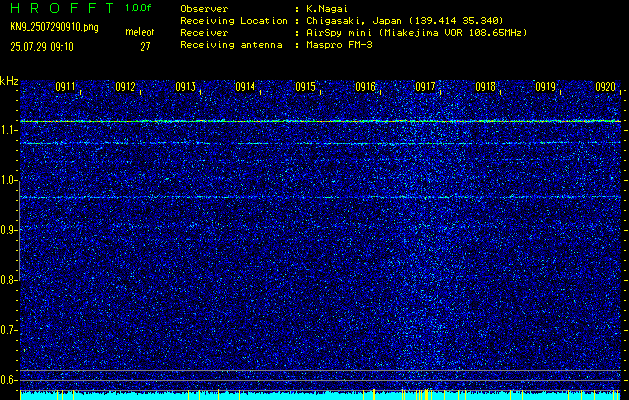Click the Observer label
Screen dimensions: 629x400
pyautogui.click(x=204, y=9)
